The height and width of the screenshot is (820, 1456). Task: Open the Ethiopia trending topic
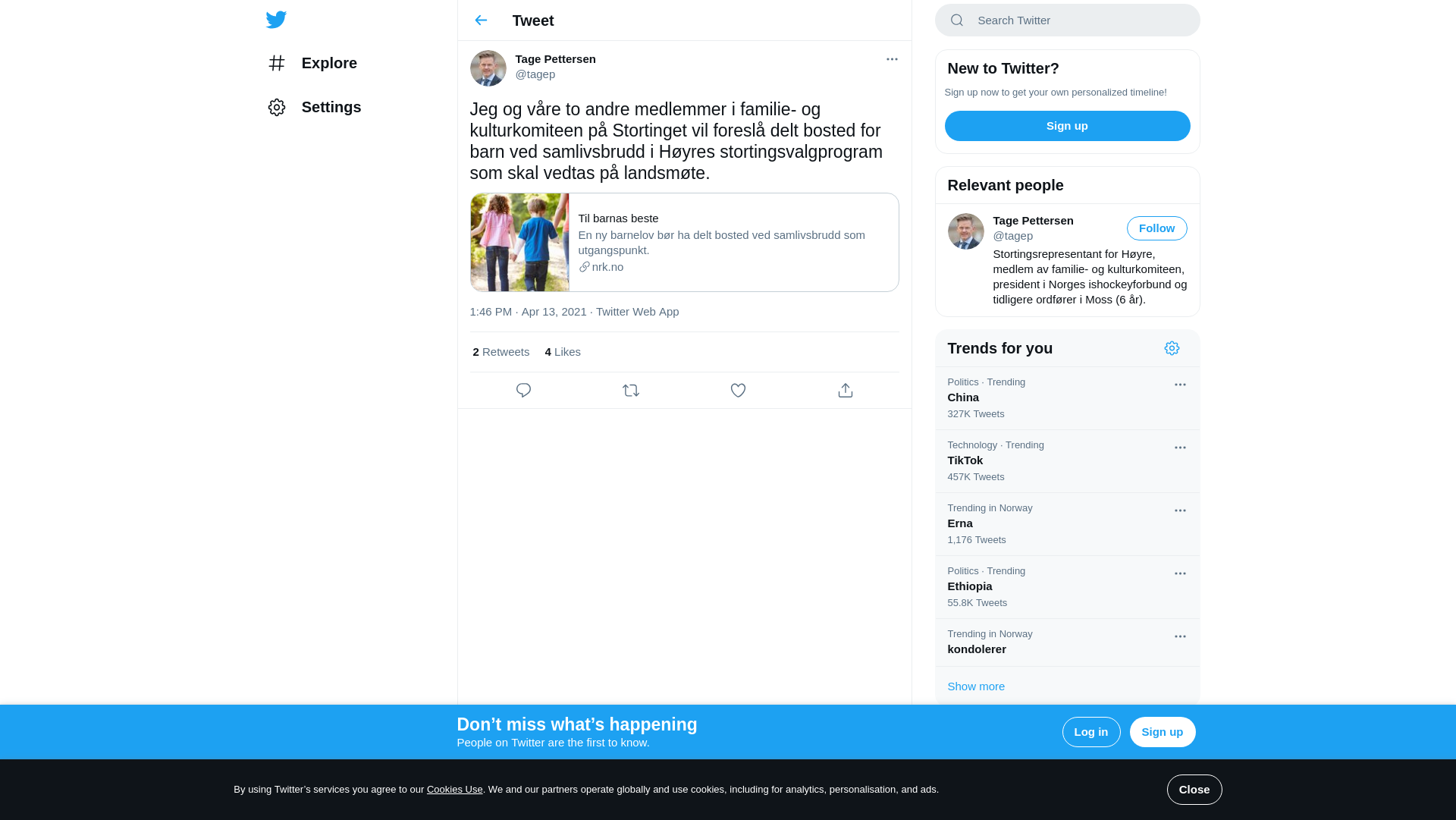click(x=1067, y=587)
